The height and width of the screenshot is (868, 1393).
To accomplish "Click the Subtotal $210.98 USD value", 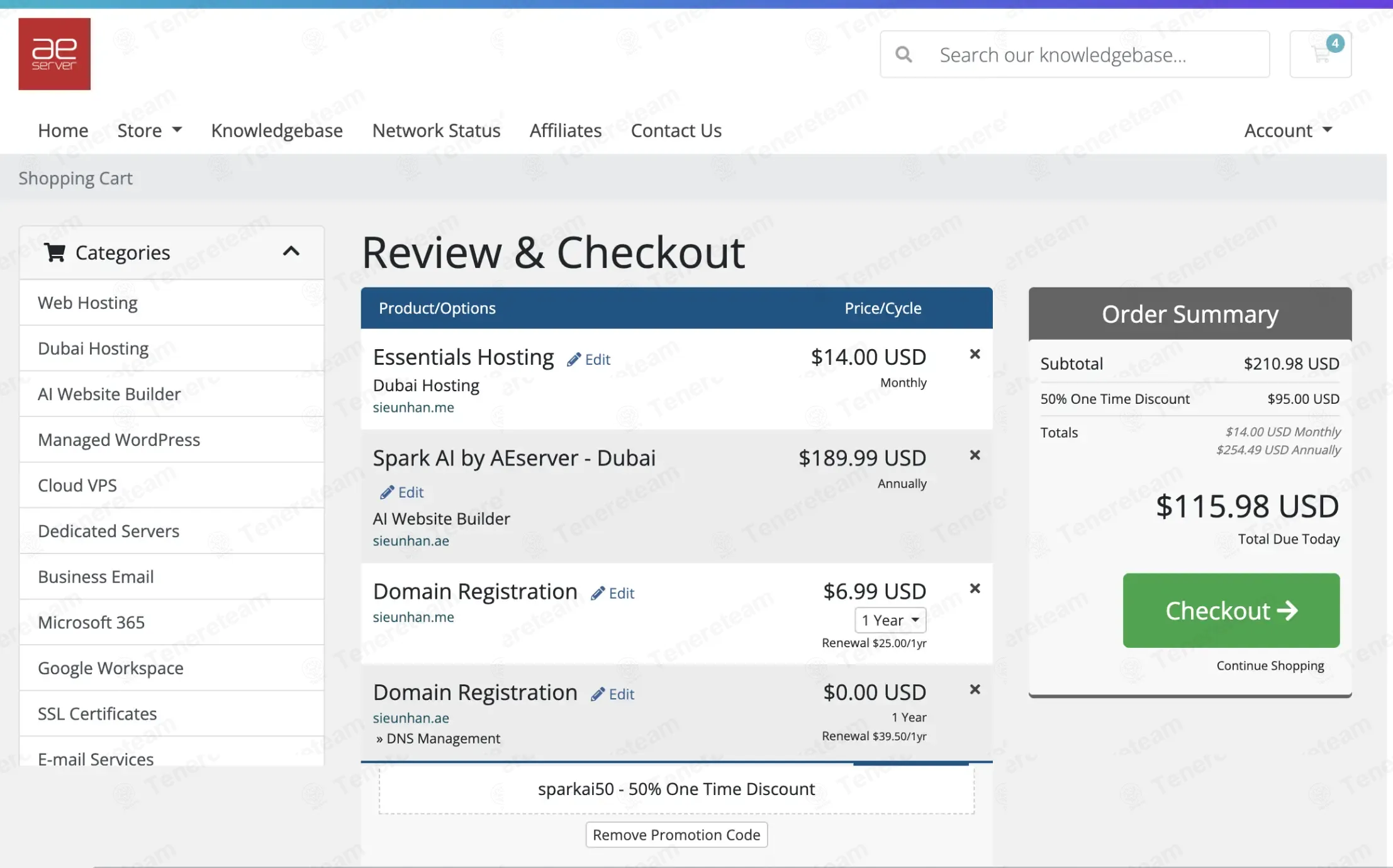I will pos(1291,364).
